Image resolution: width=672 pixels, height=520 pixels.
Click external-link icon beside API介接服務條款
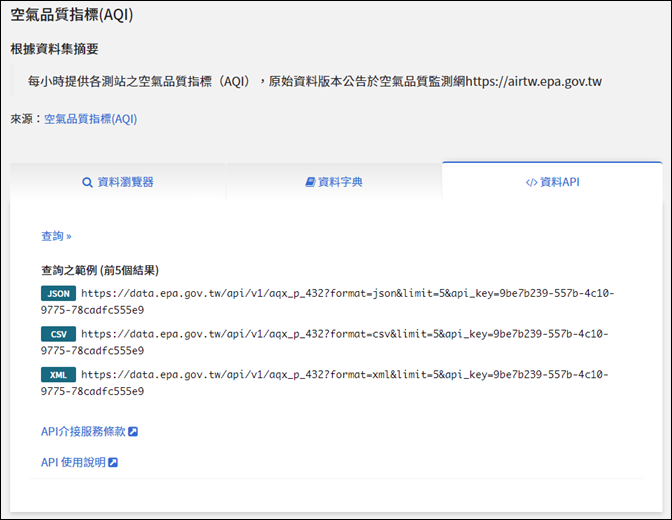click(x=133, y=432)
